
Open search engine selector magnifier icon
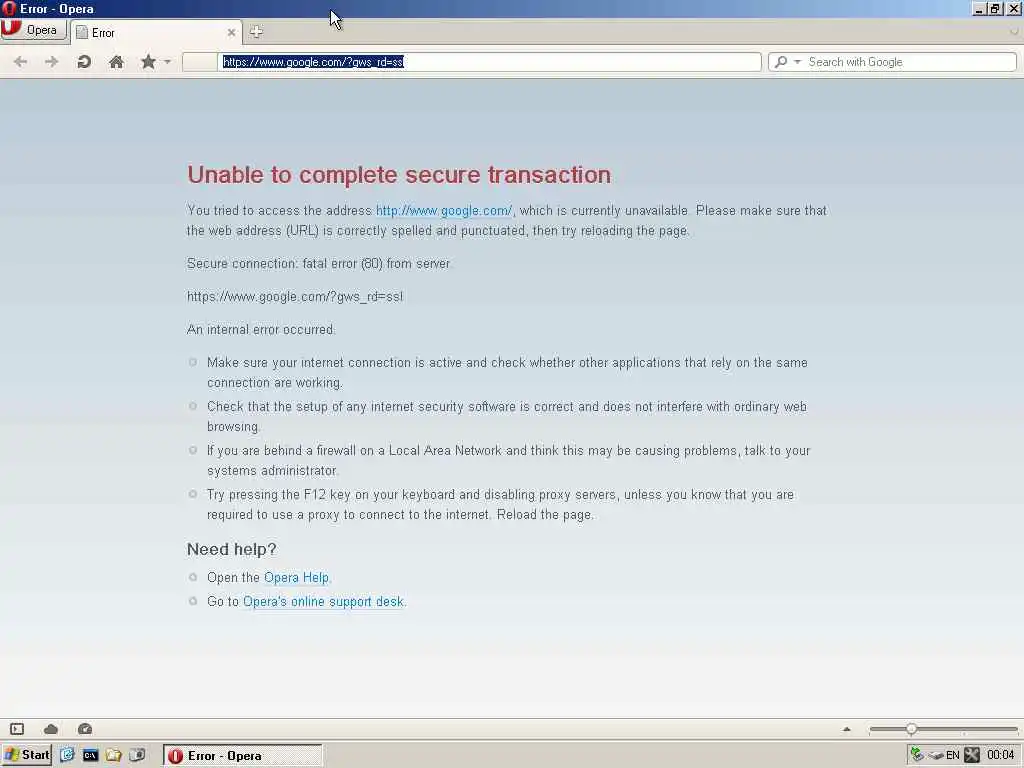click(780, 62)
